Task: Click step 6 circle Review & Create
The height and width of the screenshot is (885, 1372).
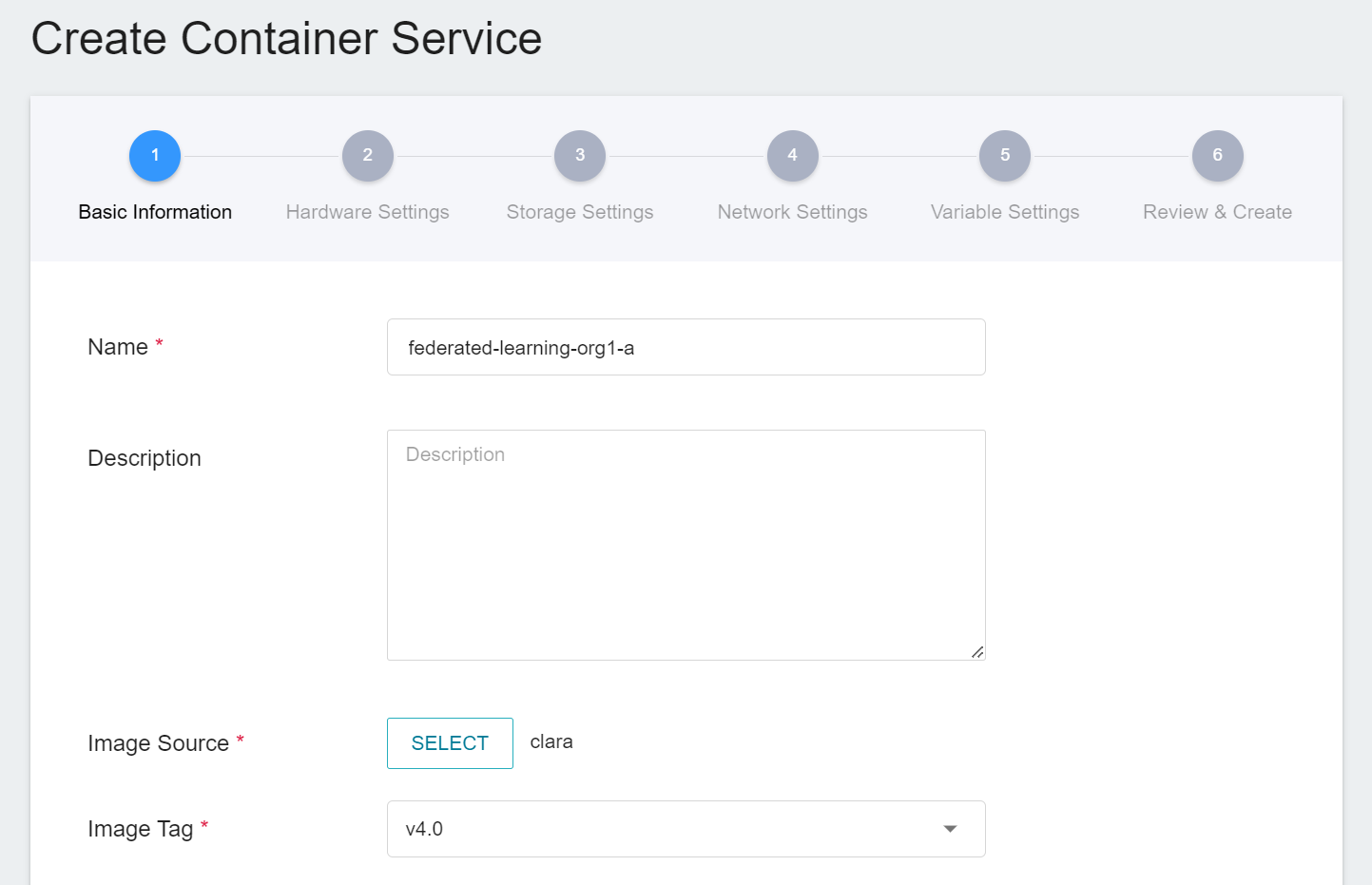Action: pyautogui.click(x=1217, y=155)
